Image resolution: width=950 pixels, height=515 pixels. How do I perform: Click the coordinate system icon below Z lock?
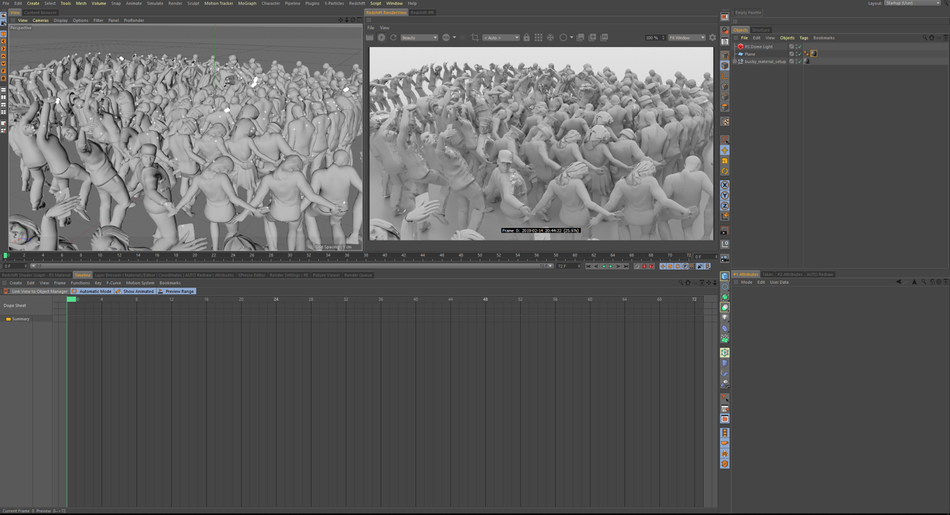(x=725, y=216)
